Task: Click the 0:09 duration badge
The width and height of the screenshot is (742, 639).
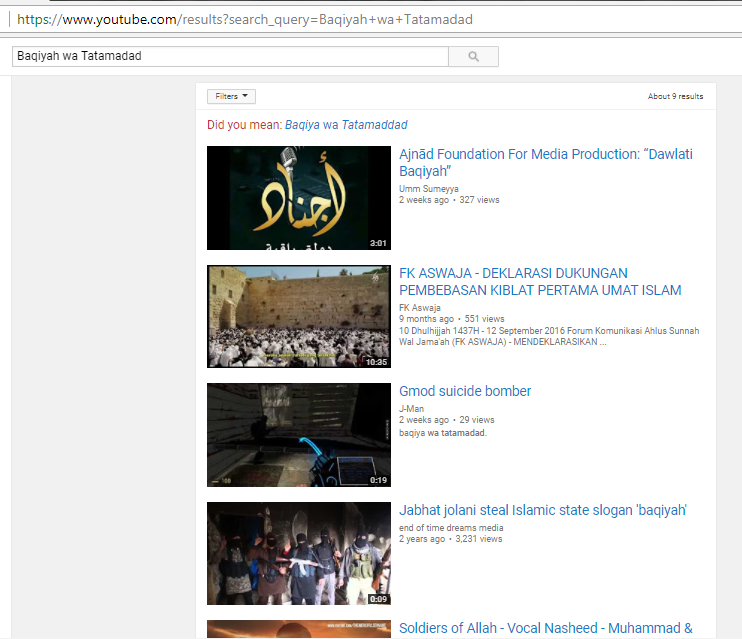Action: click(378, 599)
